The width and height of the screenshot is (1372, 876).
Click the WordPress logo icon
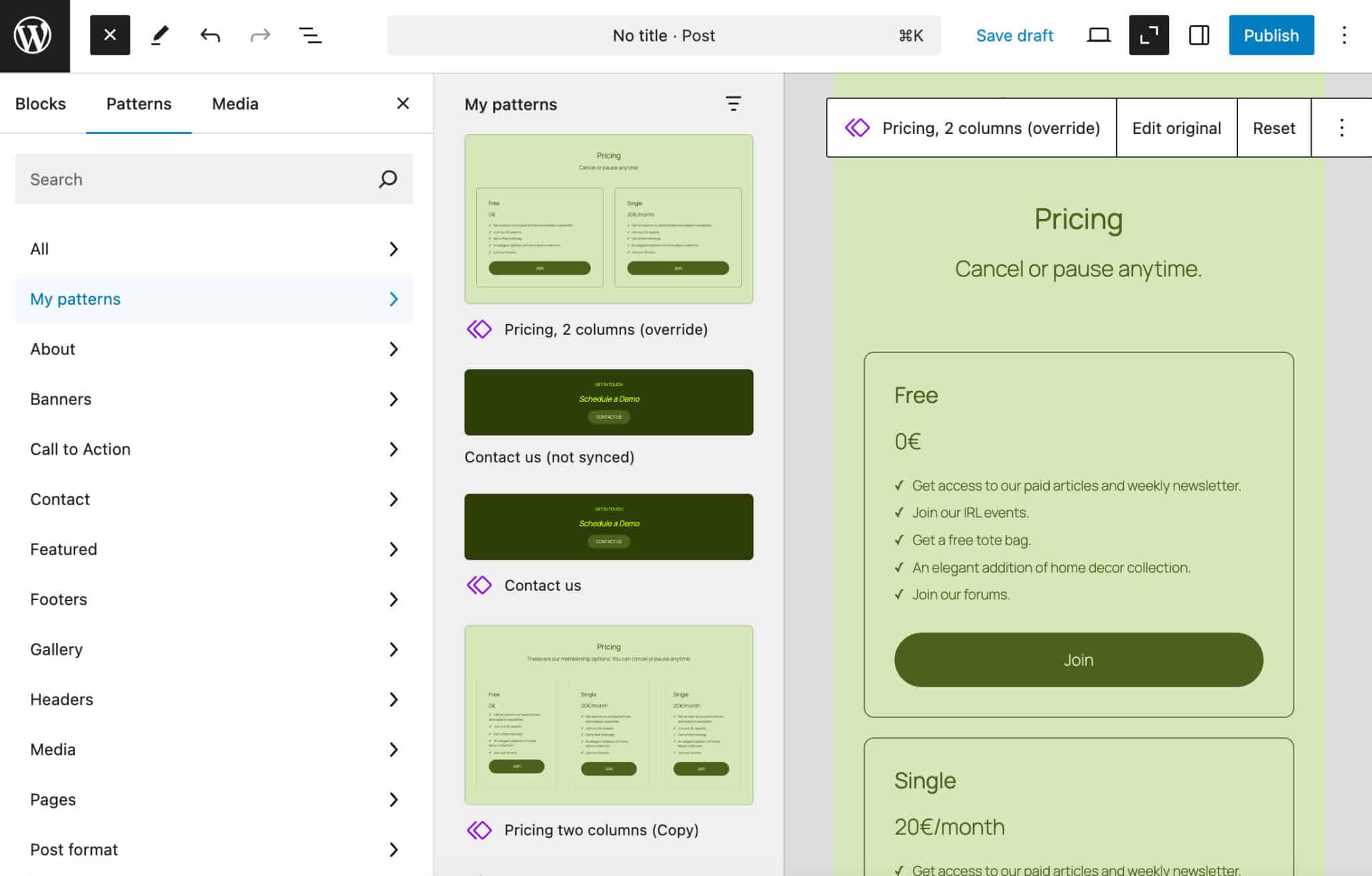[x=35, y=35]
